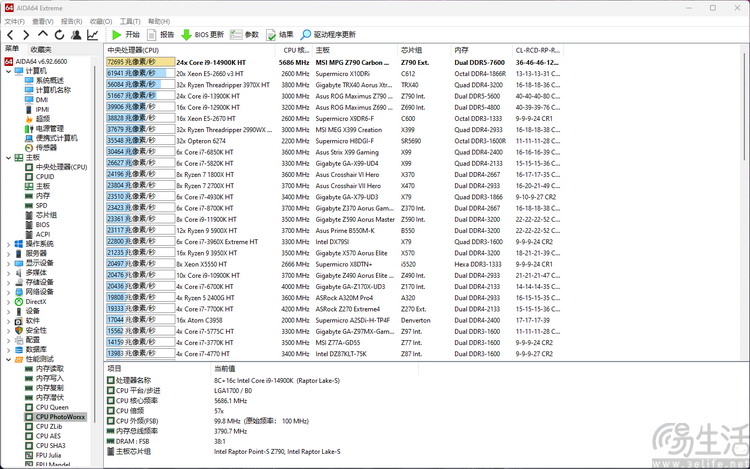750x469 pixels.
Task: Click the up-level arrow toolbar icon
Action: 43,34
